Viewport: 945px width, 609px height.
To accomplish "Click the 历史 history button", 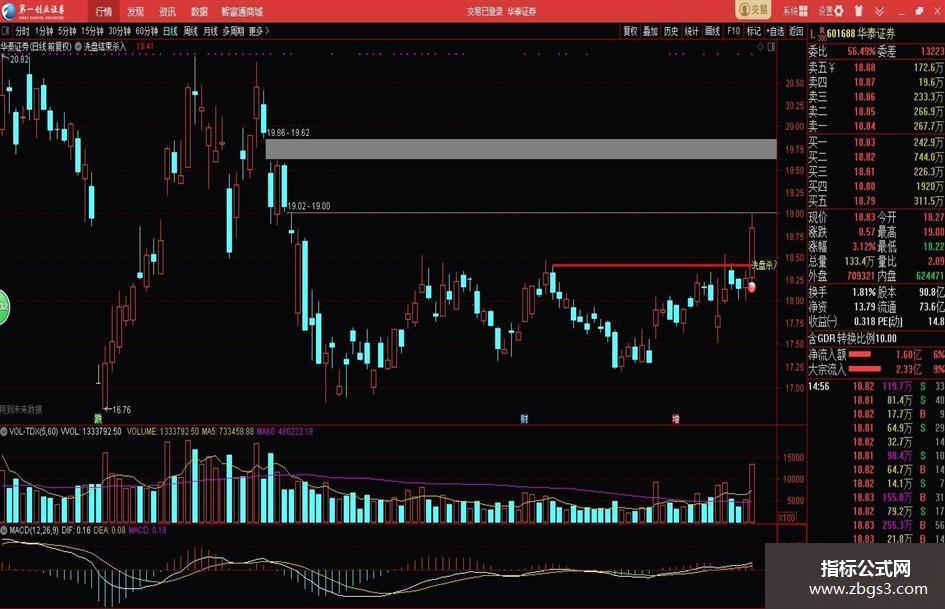I will click(671, 31).
